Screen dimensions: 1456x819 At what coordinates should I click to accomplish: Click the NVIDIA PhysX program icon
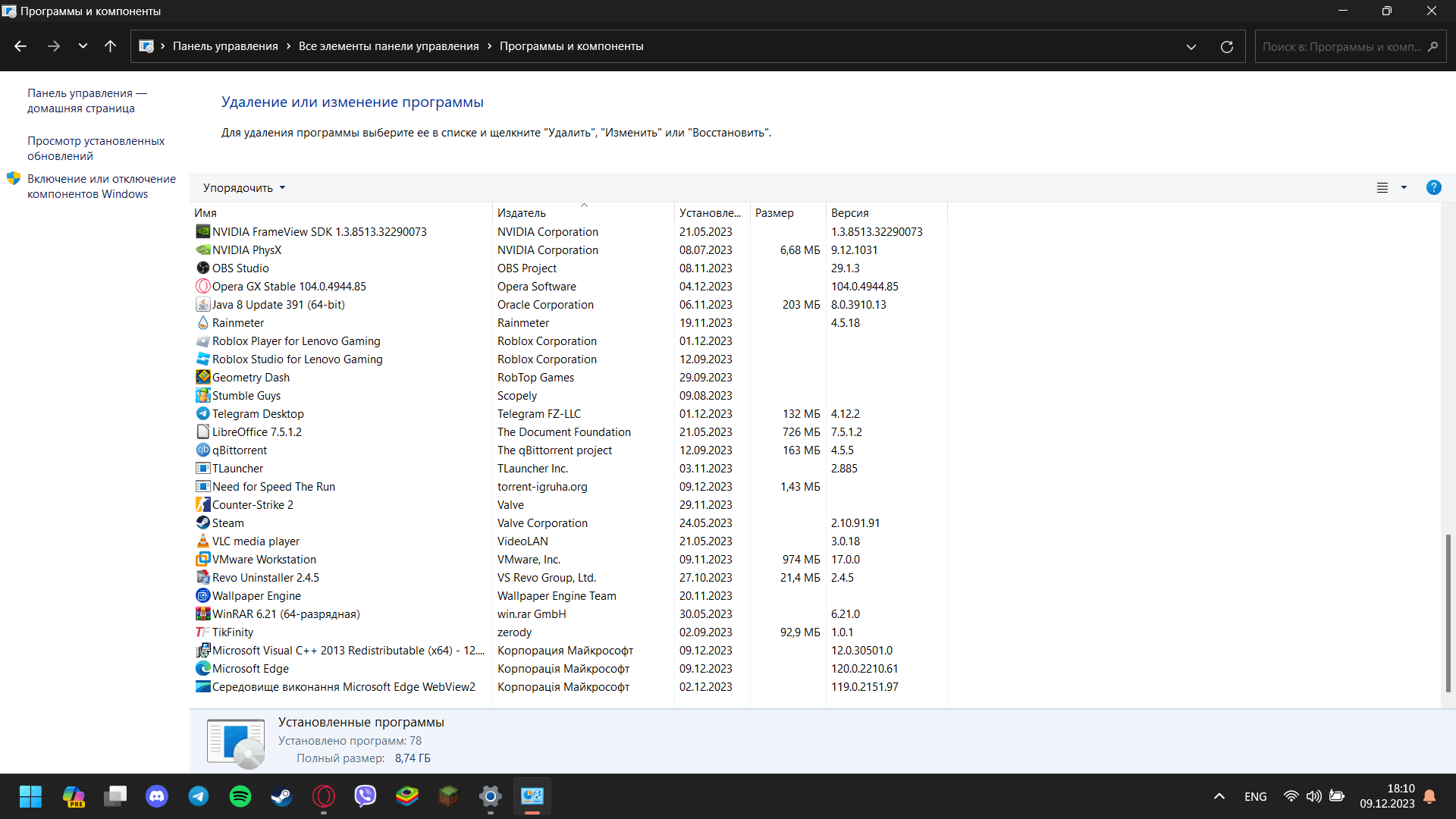pyautogui.click(x=202, y=250)
